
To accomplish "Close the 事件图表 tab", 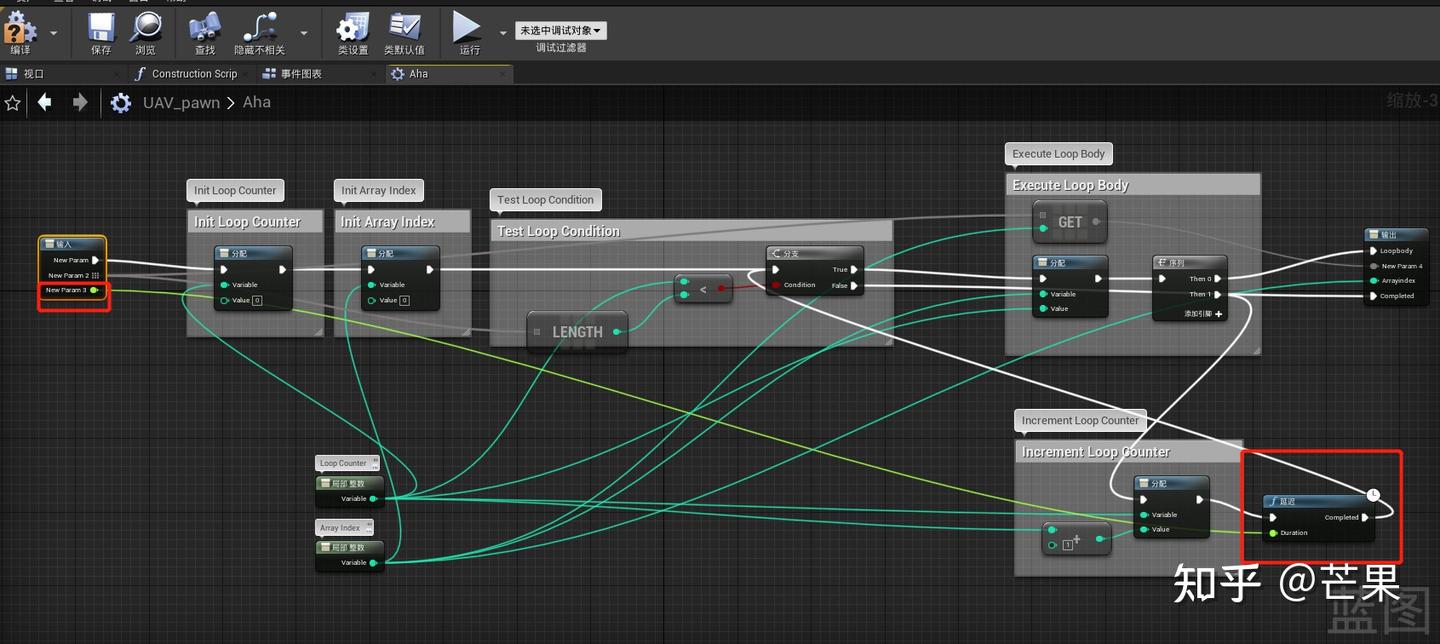I will 376,74.
